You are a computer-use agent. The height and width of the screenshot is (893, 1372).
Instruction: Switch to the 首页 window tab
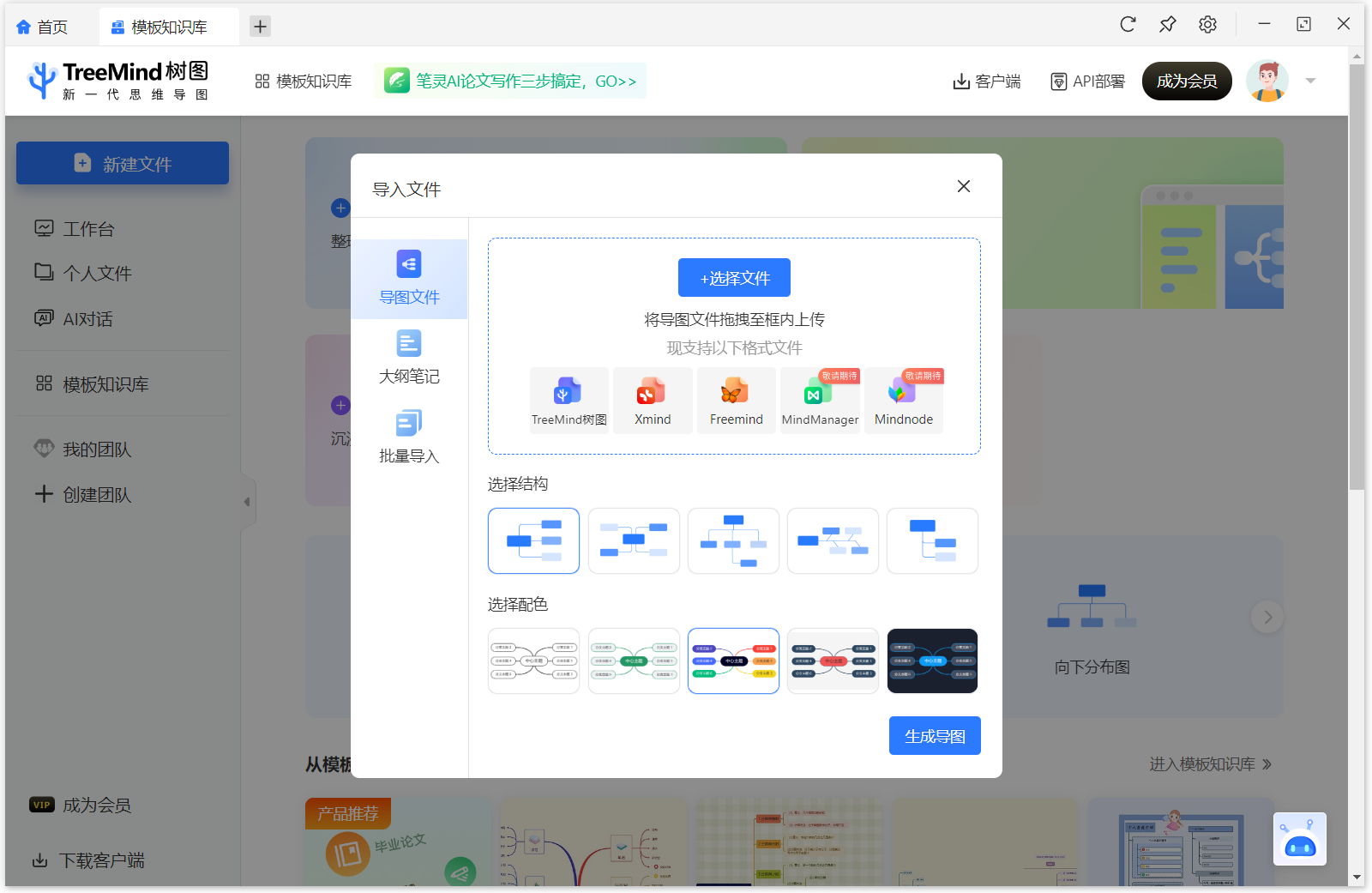[x=43, y=27]
